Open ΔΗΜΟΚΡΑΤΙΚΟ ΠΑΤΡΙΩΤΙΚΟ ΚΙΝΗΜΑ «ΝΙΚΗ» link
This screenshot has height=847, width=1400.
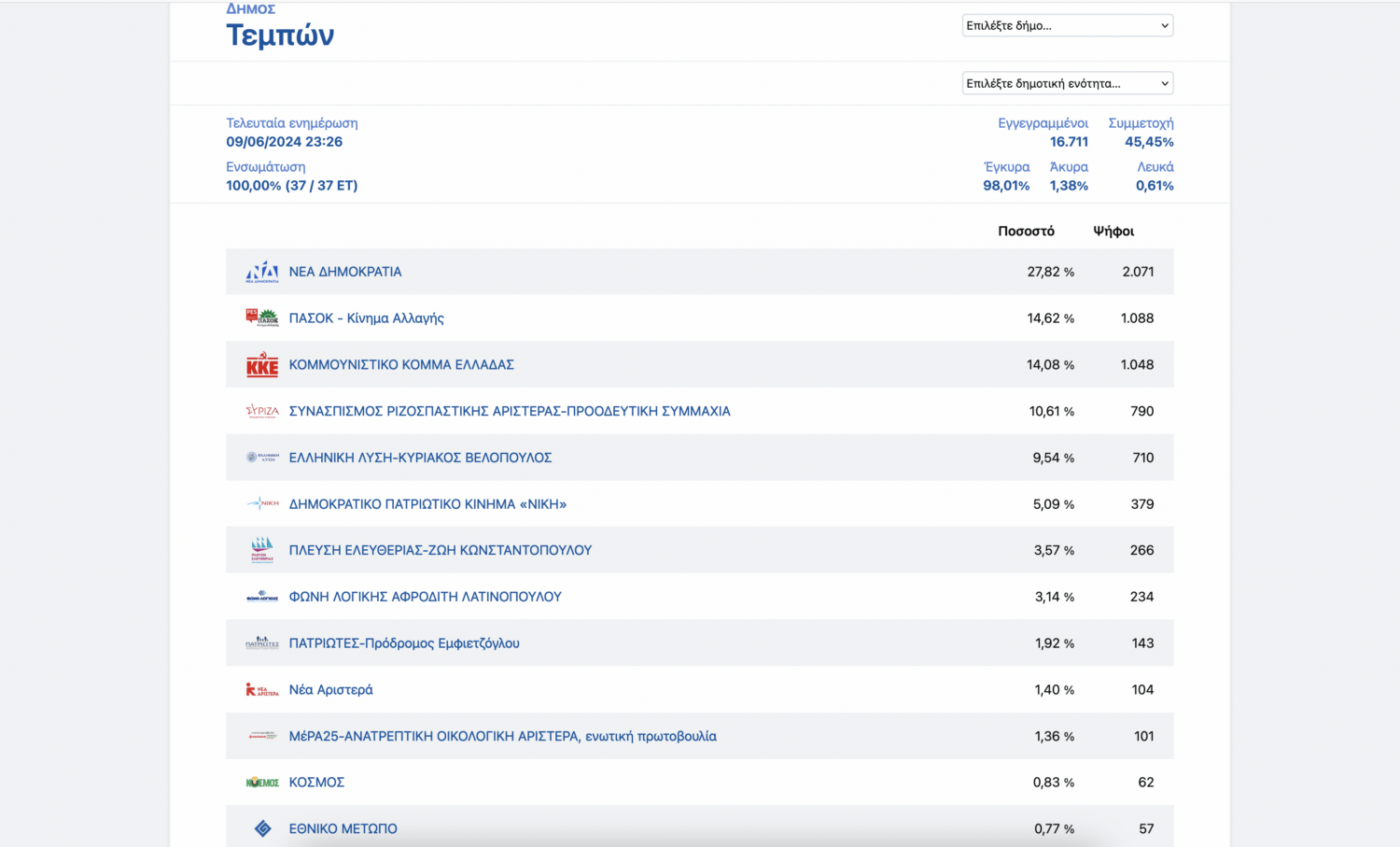[428, 503]
